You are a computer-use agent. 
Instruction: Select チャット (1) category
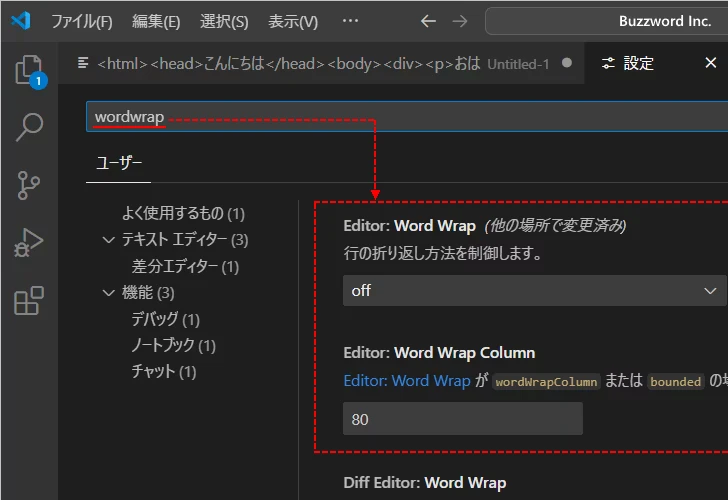pos(164,371)
